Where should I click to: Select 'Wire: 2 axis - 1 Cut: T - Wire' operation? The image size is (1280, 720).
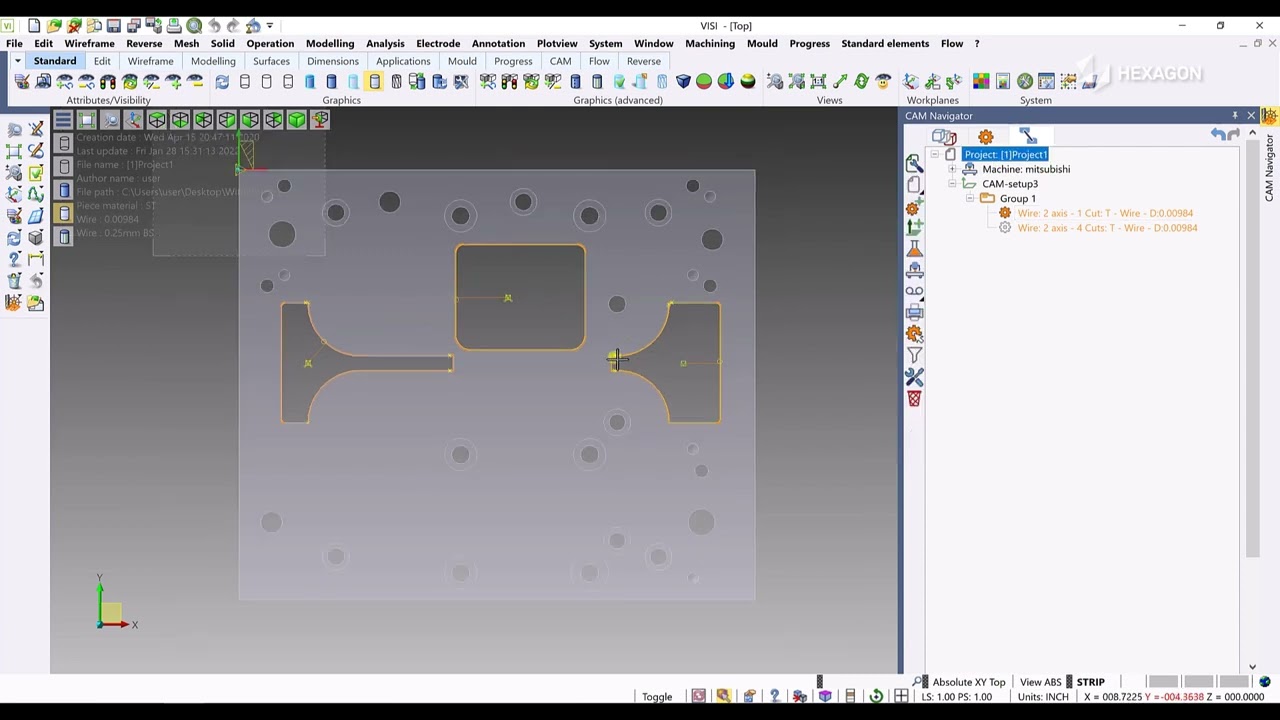pyautogui.click(x=1105, y=213)
